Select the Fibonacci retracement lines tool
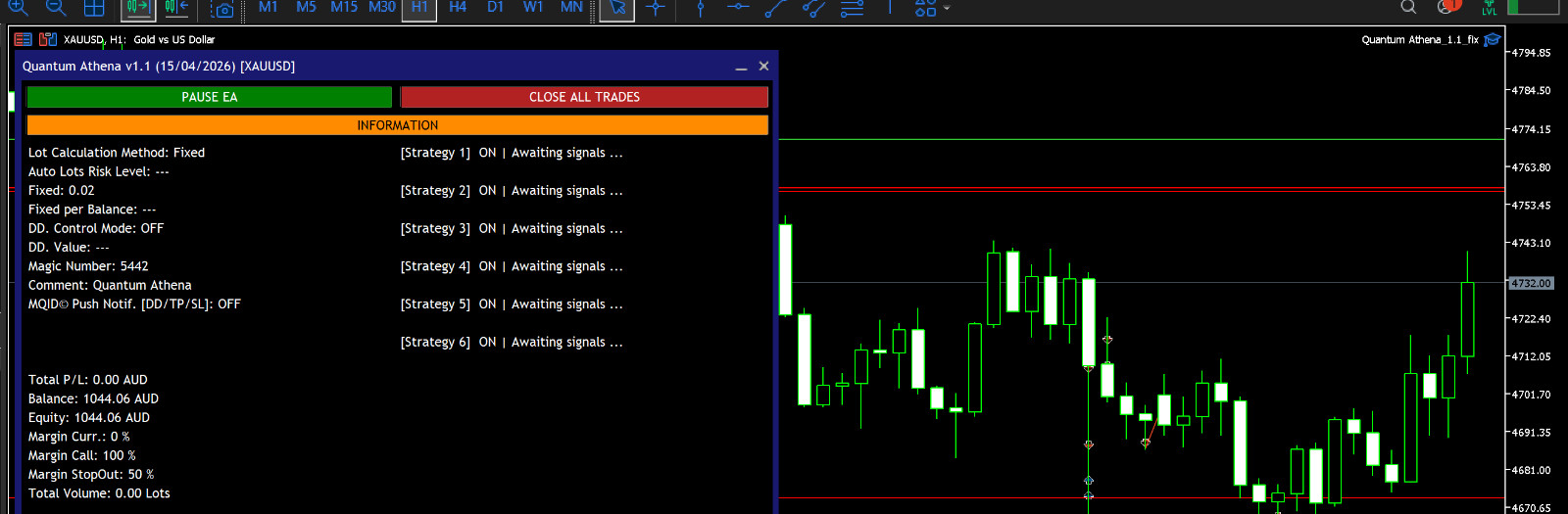1568x514 pixels. (853, 8)
